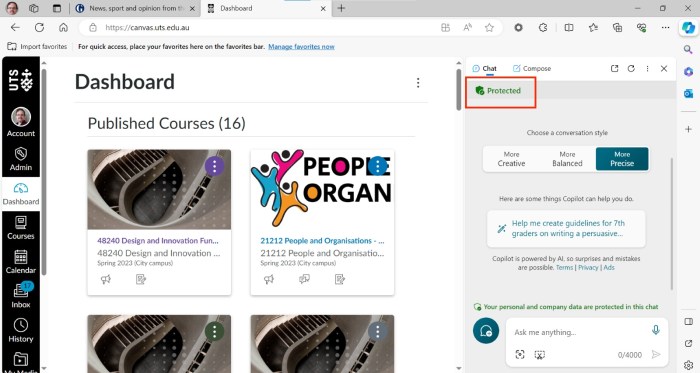The image size is (700, 373).
Task: Open Canvas History
Action: tap(21, 330)
